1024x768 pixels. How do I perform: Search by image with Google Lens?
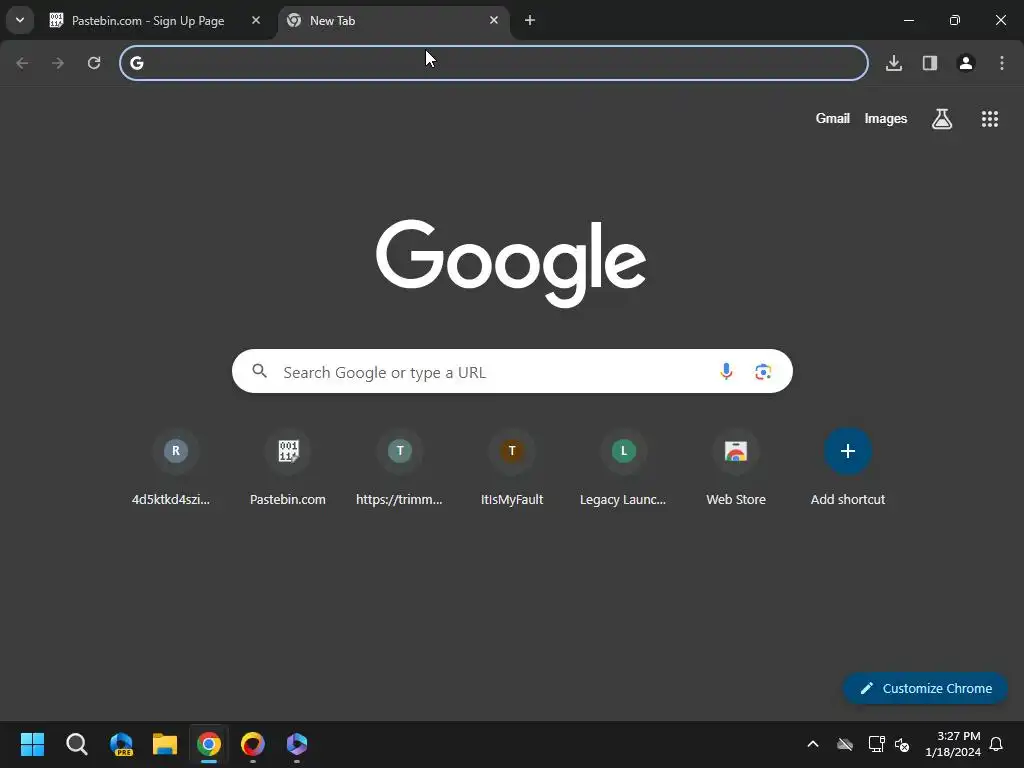tap(763, 372)
